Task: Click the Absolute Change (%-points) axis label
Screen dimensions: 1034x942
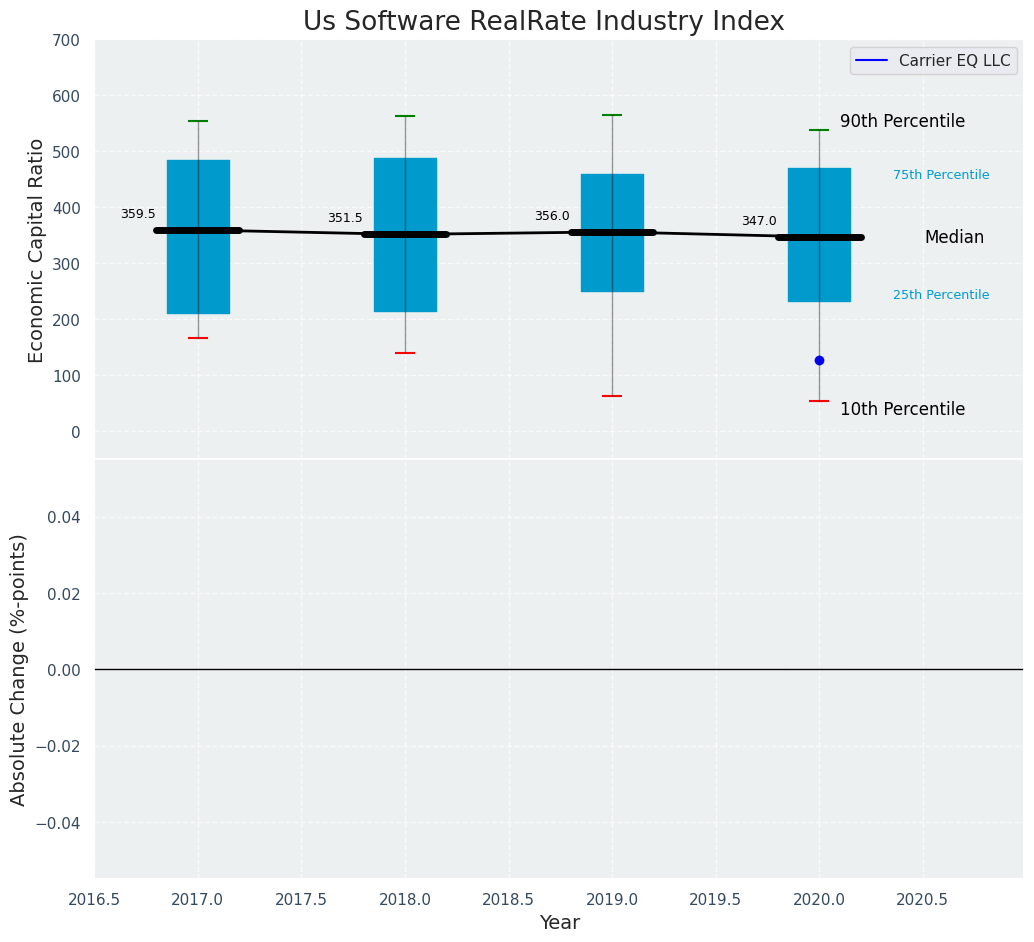Action: point(18,670)
